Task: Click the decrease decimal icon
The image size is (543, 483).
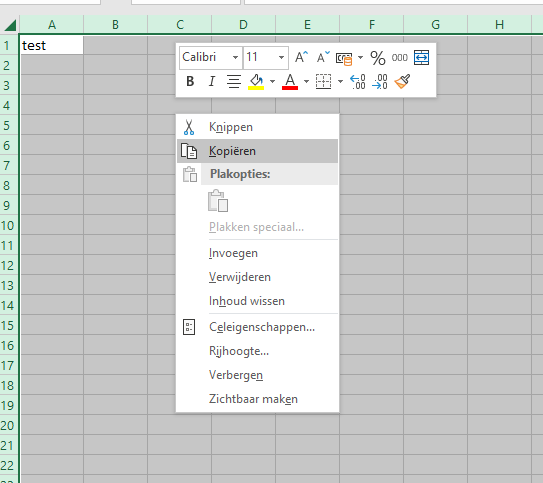Action: pyautogui.click(x=380, y=82)
